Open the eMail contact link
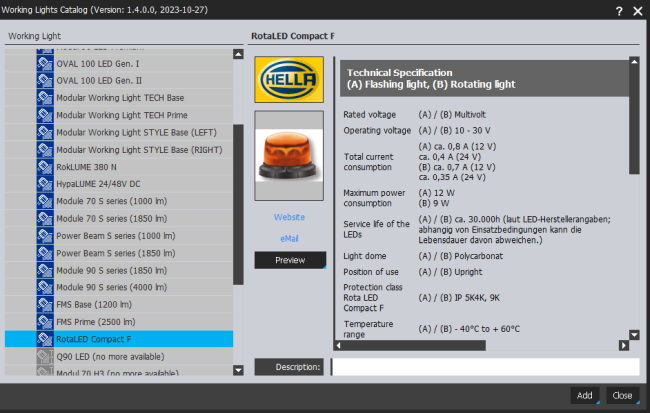Screen dimensions: 650x413 289,239
